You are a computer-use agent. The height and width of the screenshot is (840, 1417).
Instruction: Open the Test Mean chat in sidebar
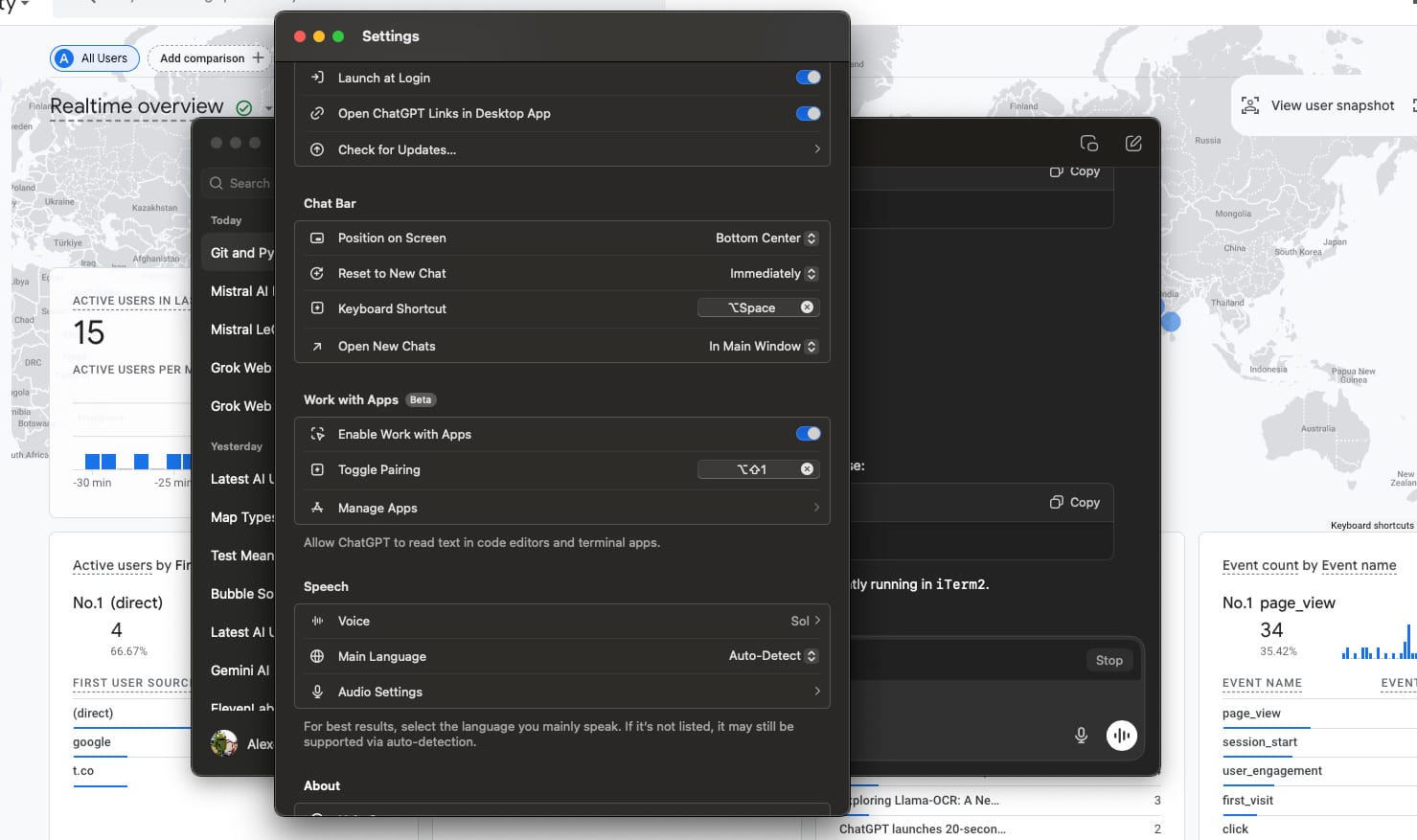tap(241, 556)
